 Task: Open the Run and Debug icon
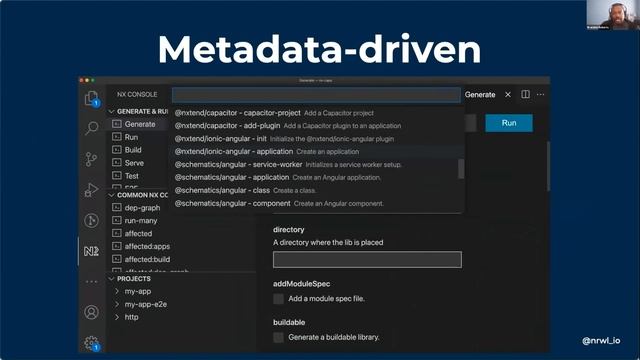(x=91, y=190)
